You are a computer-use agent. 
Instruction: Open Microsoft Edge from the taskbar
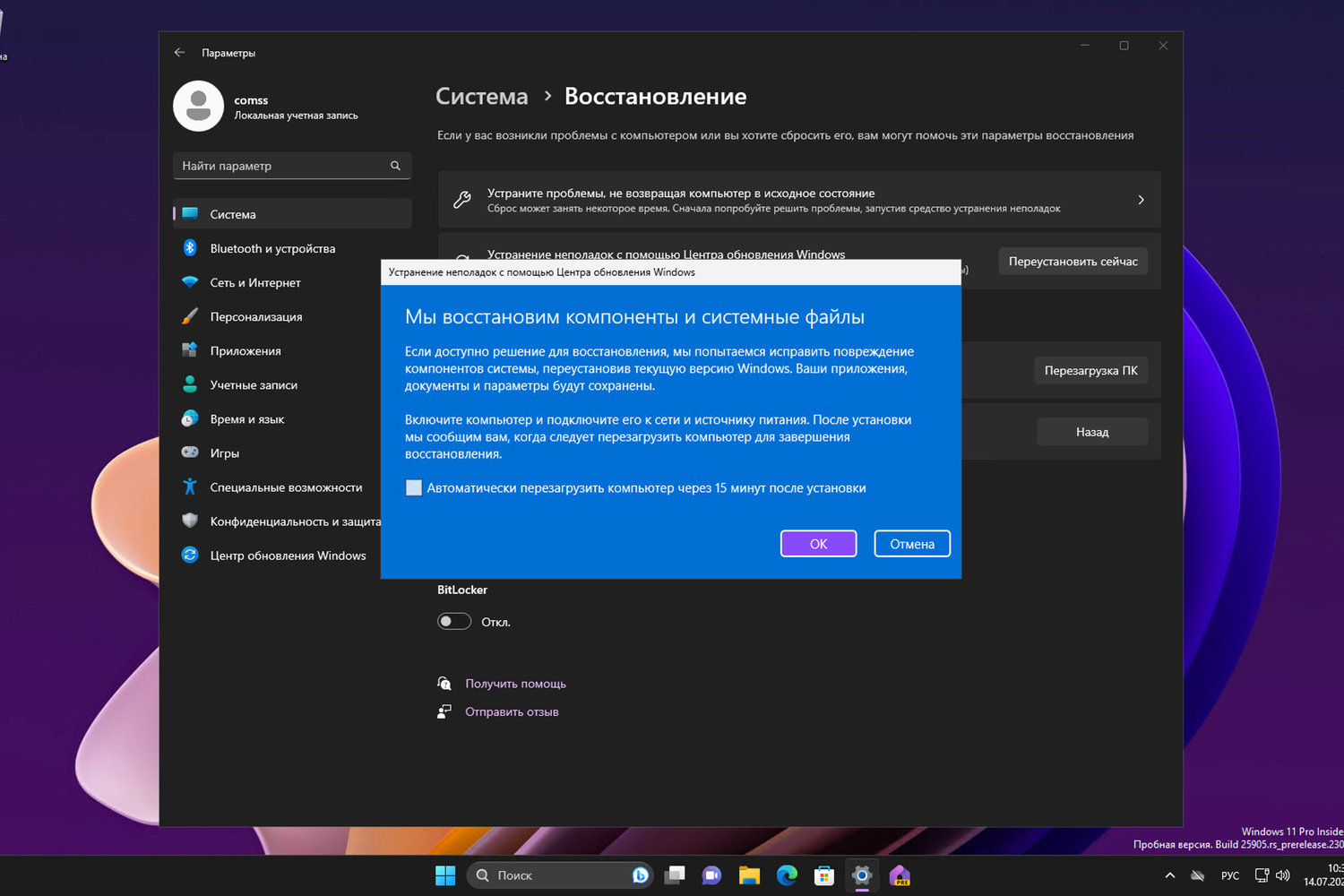pos(787,875)
